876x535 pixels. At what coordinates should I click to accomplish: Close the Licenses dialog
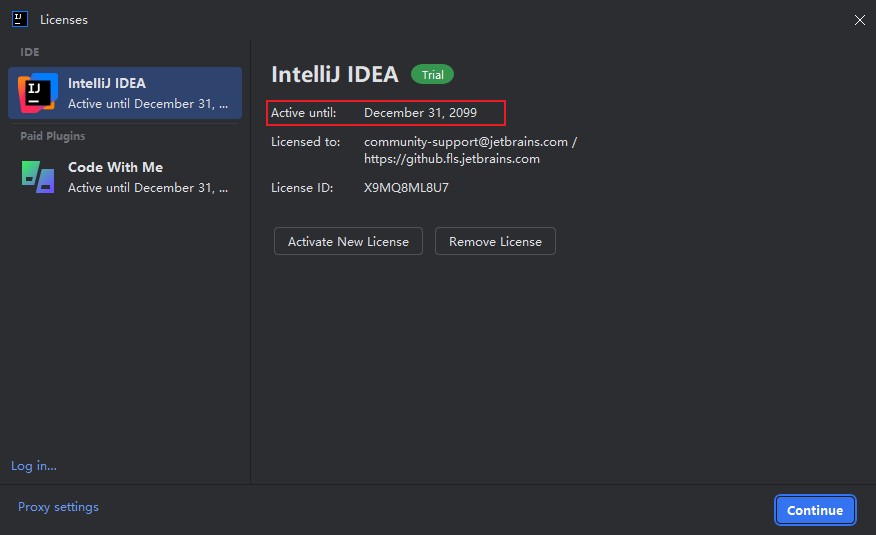tap(859, 19)
